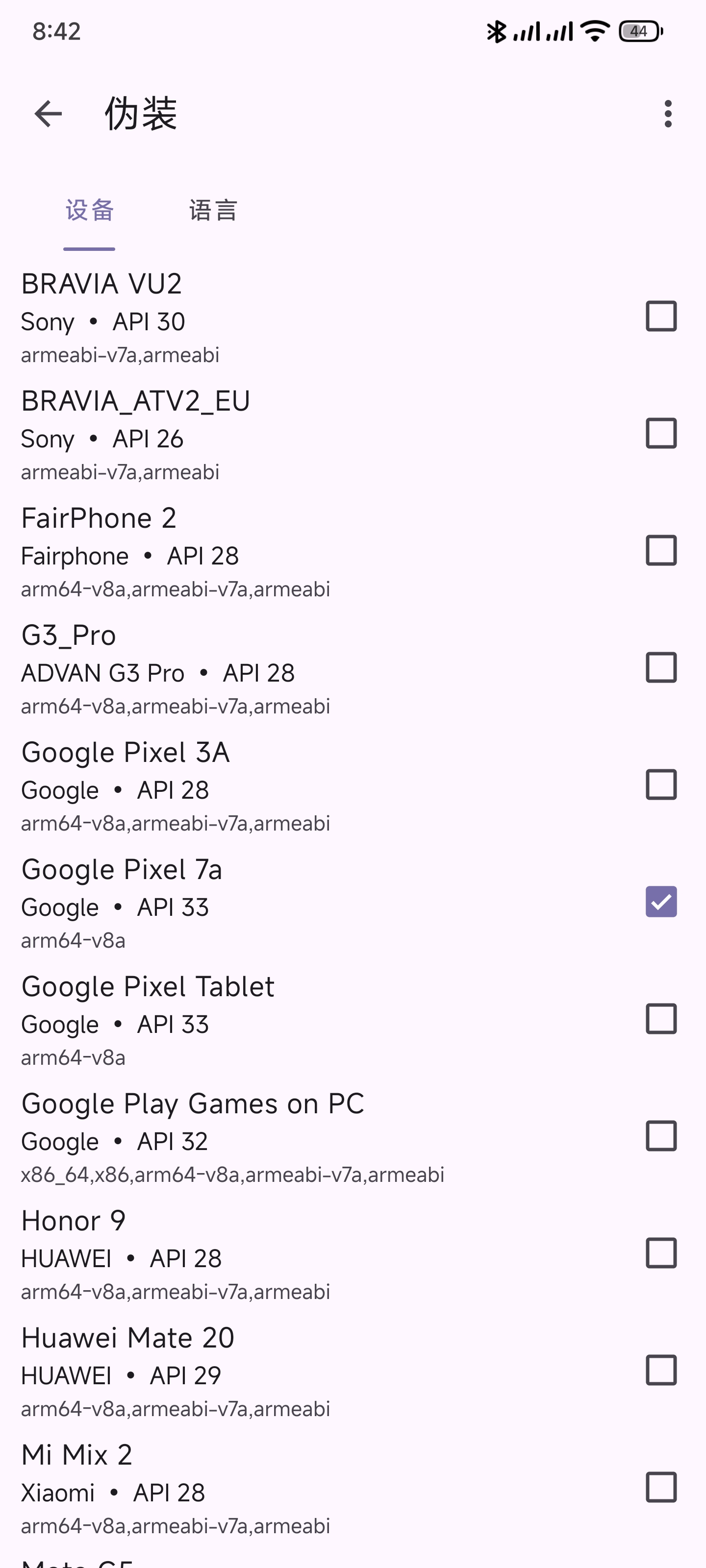Tap the back arrow icon

pyautogui.click(x=48, y=114)
